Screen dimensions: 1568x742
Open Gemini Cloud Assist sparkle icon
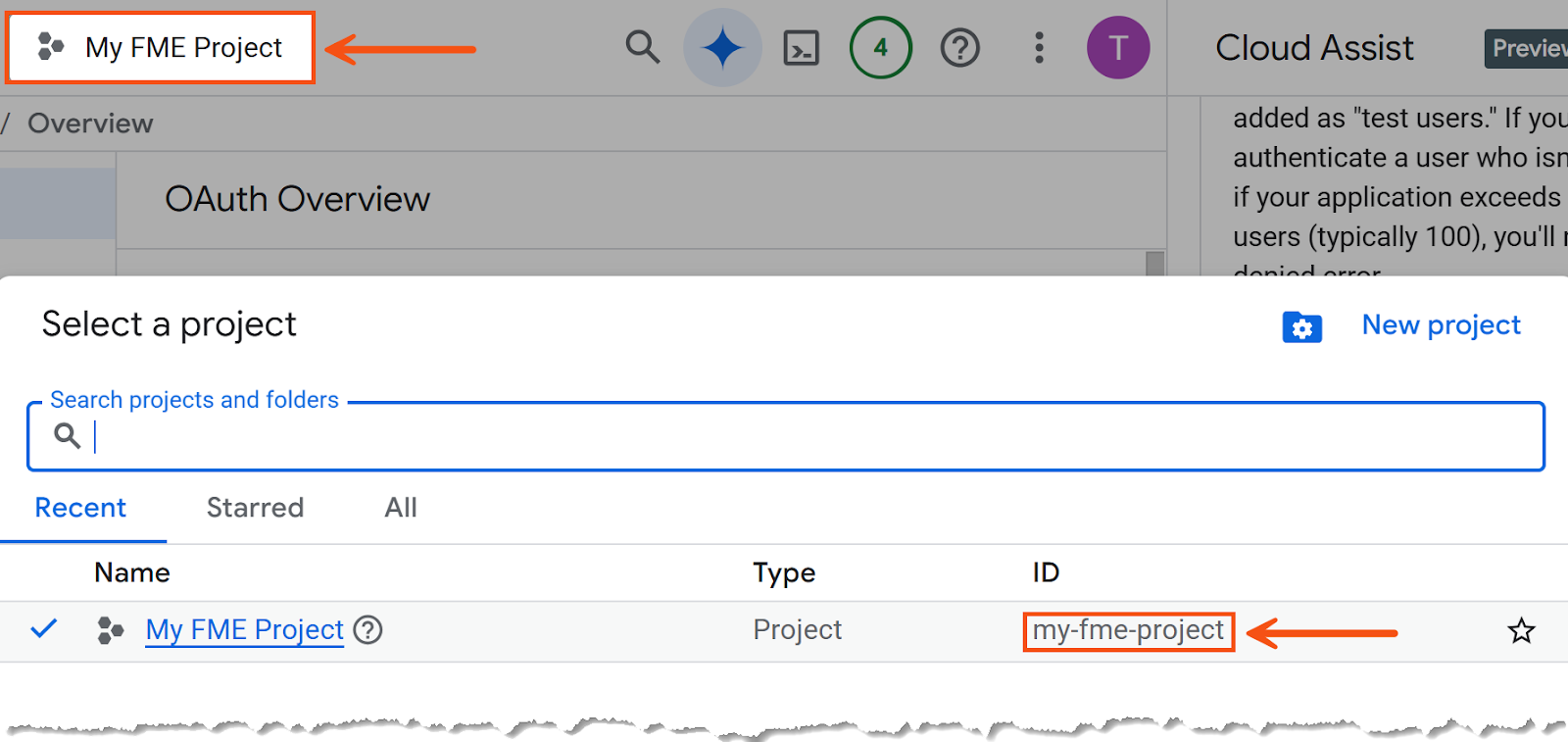tap(722, 47)
